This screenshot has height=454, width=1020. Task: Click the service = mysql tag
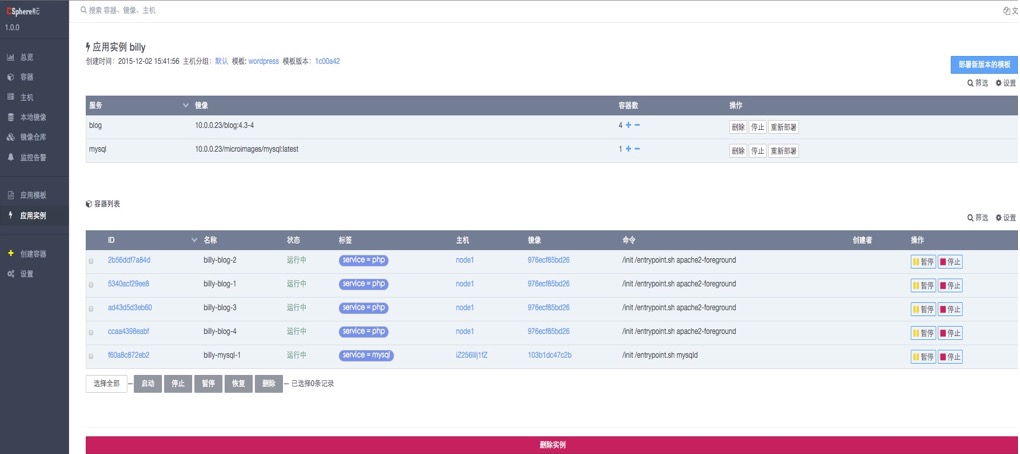tap(366, 355)
